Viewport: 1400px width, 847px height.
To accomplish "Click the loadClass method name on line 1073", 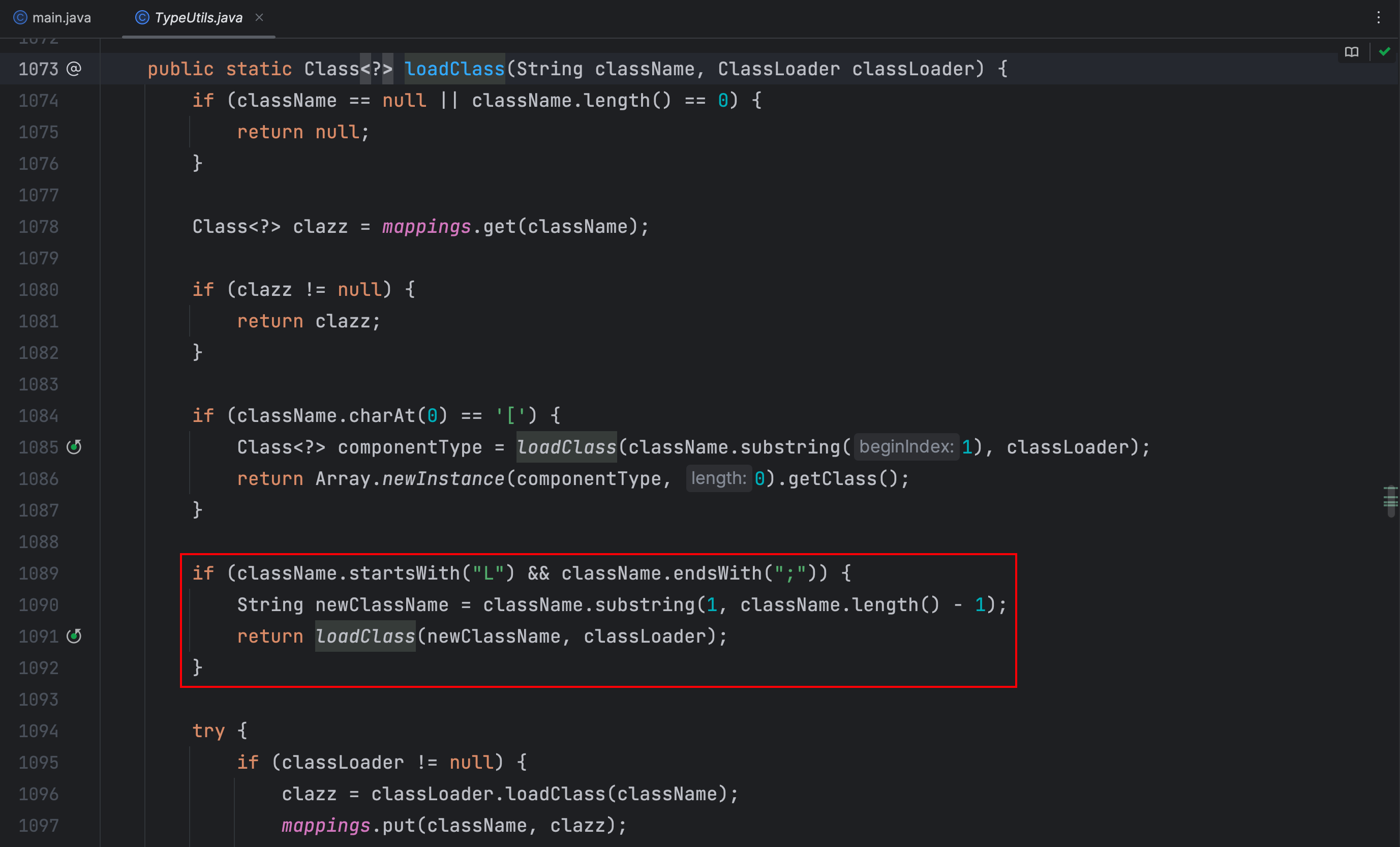I will 454,69.
